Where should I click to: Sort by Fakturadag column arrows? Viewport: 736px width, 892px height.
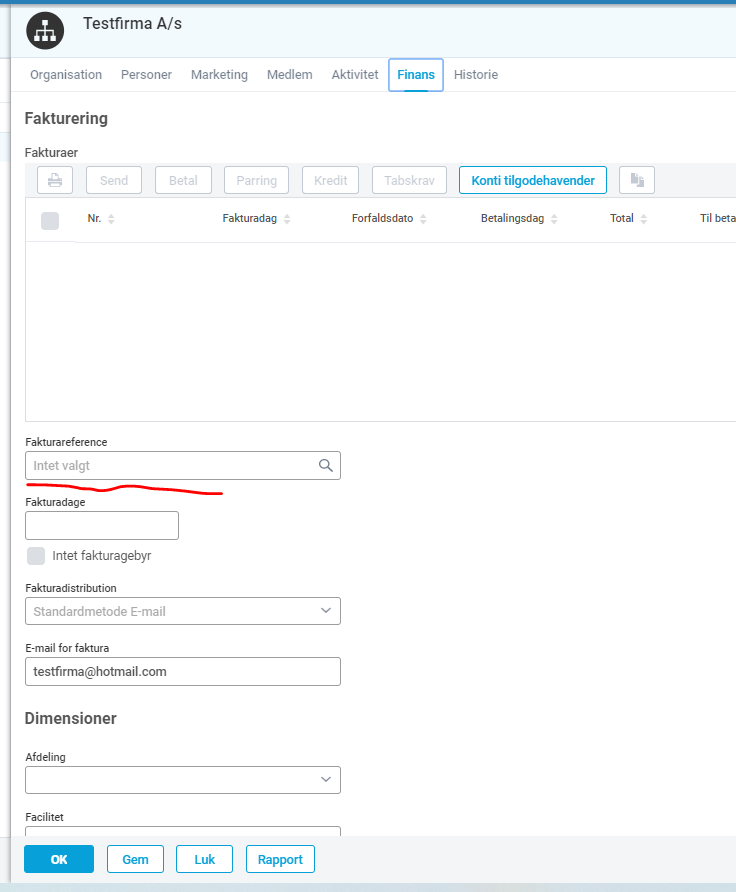tap(287, 219)
